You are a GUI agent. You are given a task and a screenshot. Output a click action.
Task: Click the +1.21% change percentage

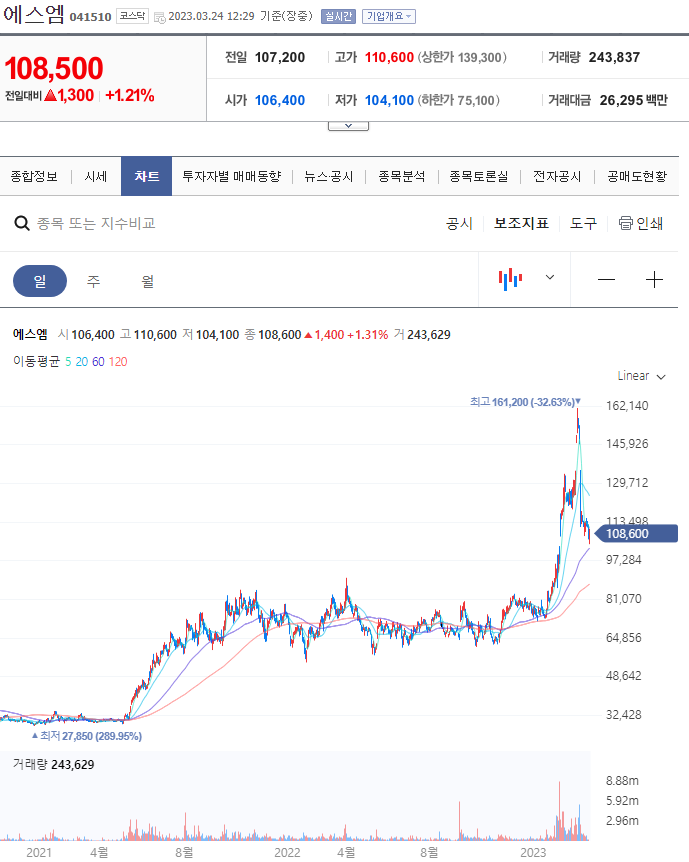(130, 95)
